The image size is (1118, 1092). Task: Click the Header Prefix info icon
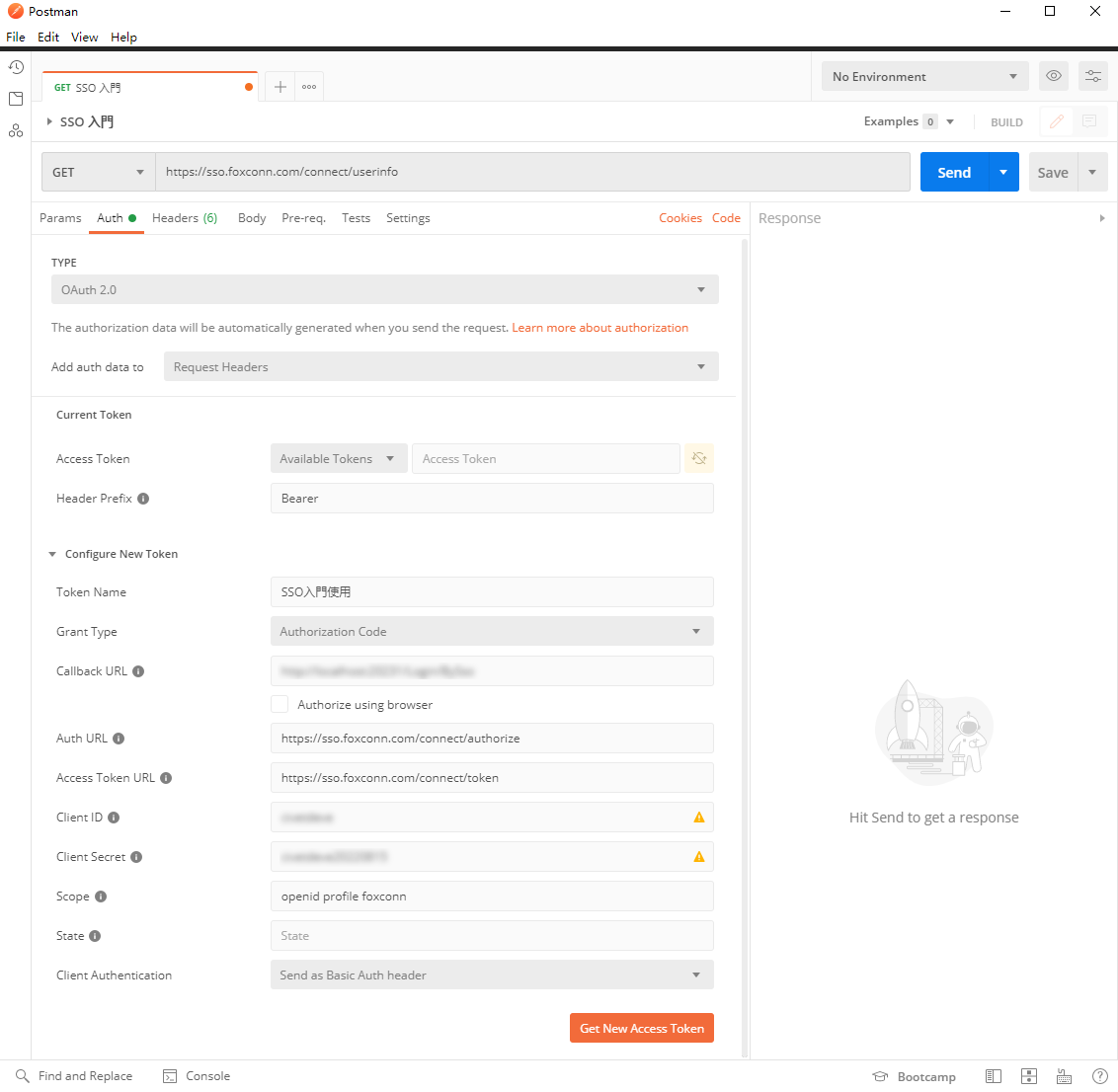click(x=143, y=499)
